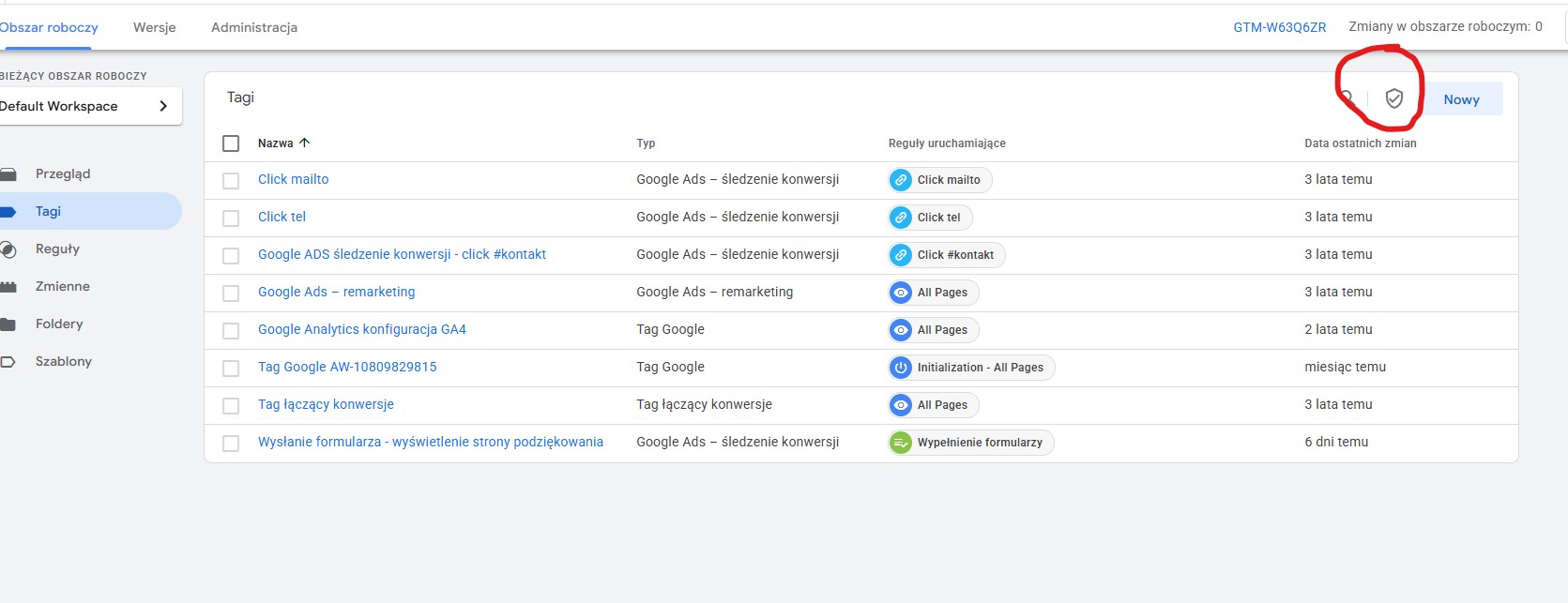Switch to the Wersje tab

155,27
